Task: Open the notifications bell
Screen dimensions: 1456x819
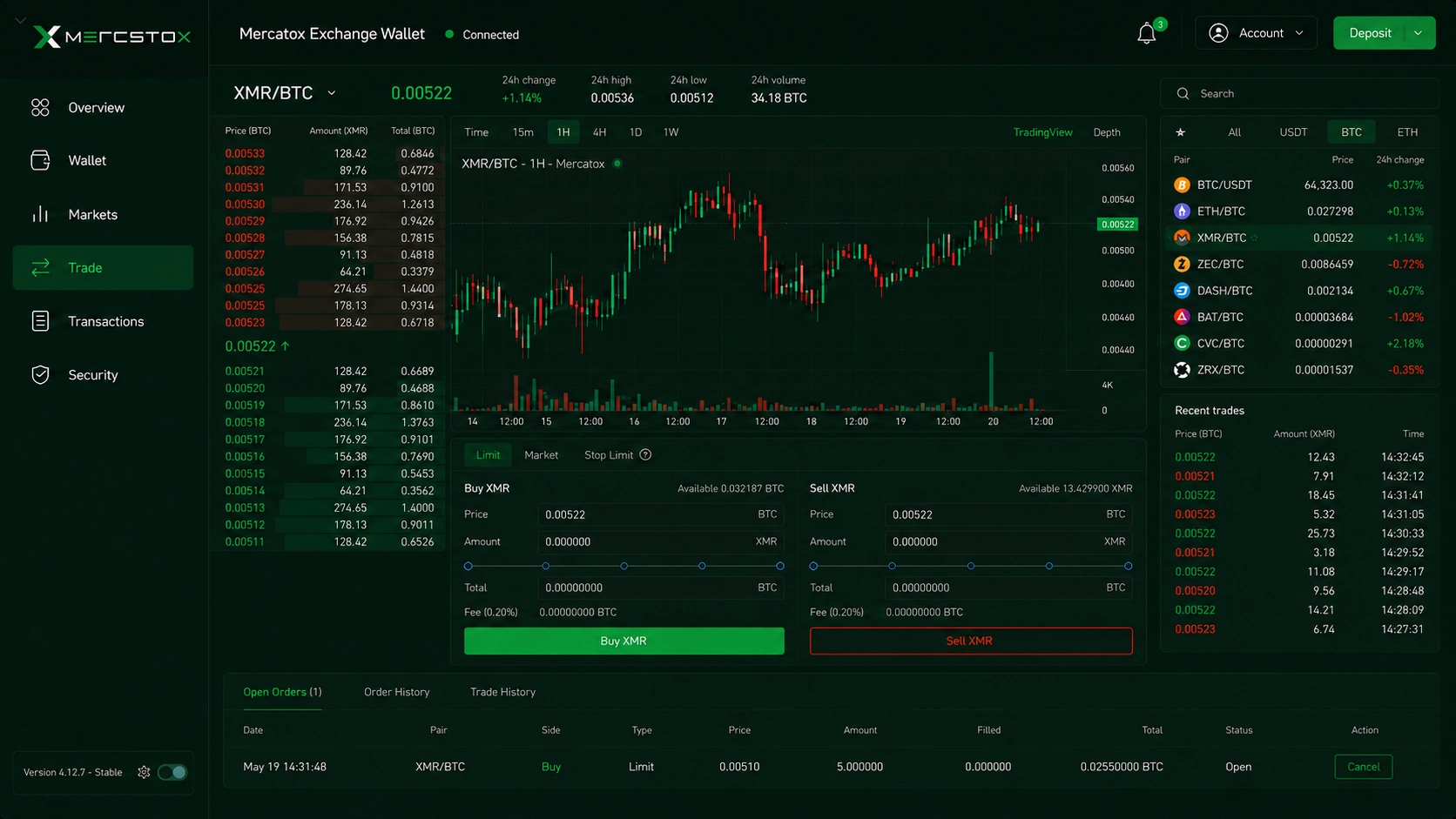Action: pyautogui.click(x=1146, y=34)
